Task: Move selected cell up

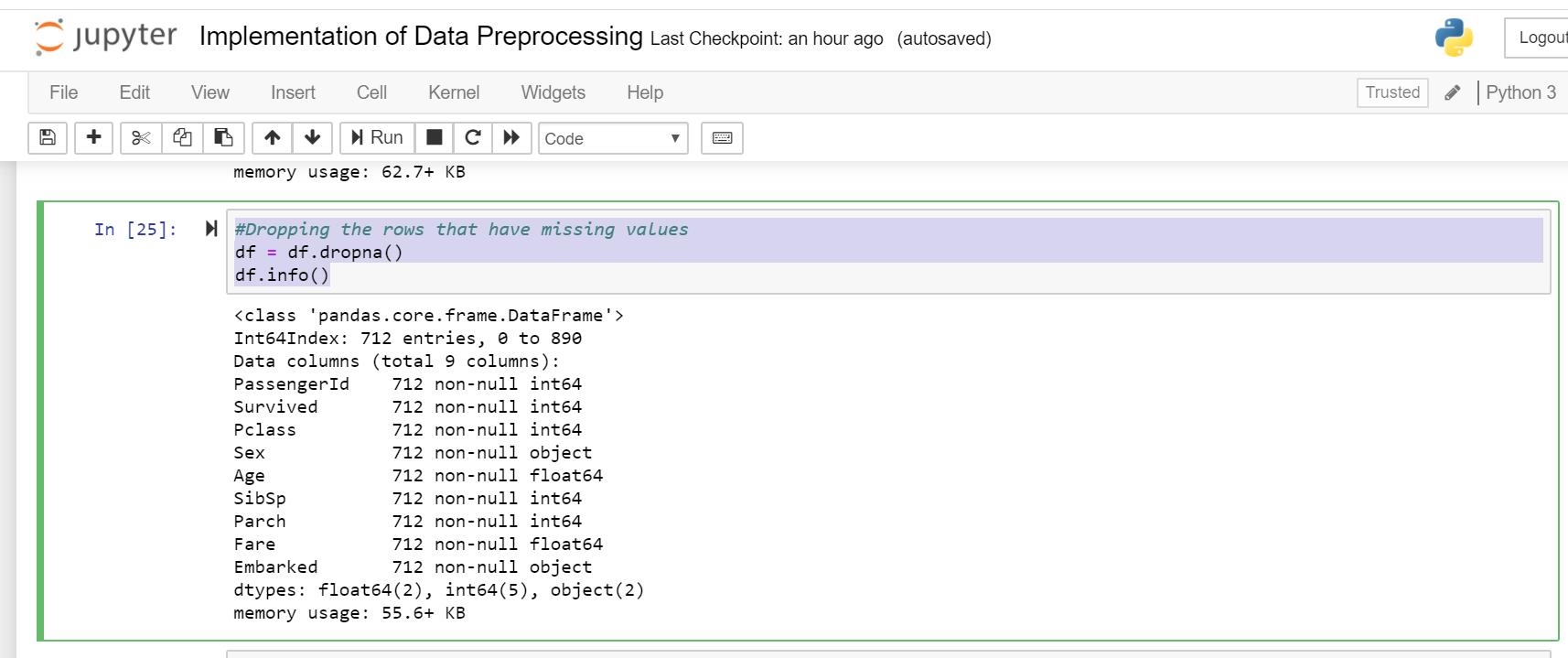Action: coord(272,138)
